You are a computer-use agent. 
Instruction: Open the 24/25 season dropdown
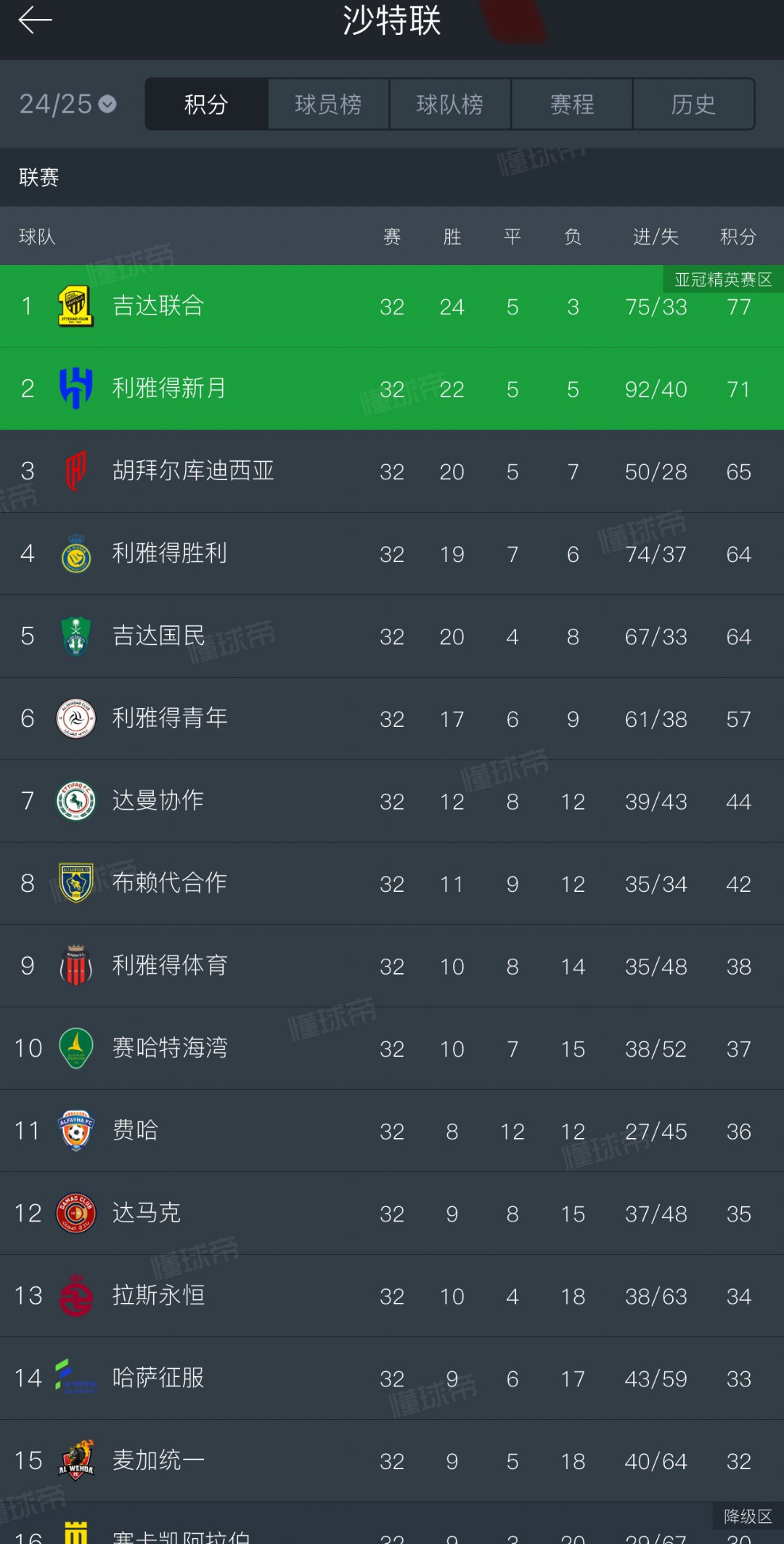click(x=68, y=105)
